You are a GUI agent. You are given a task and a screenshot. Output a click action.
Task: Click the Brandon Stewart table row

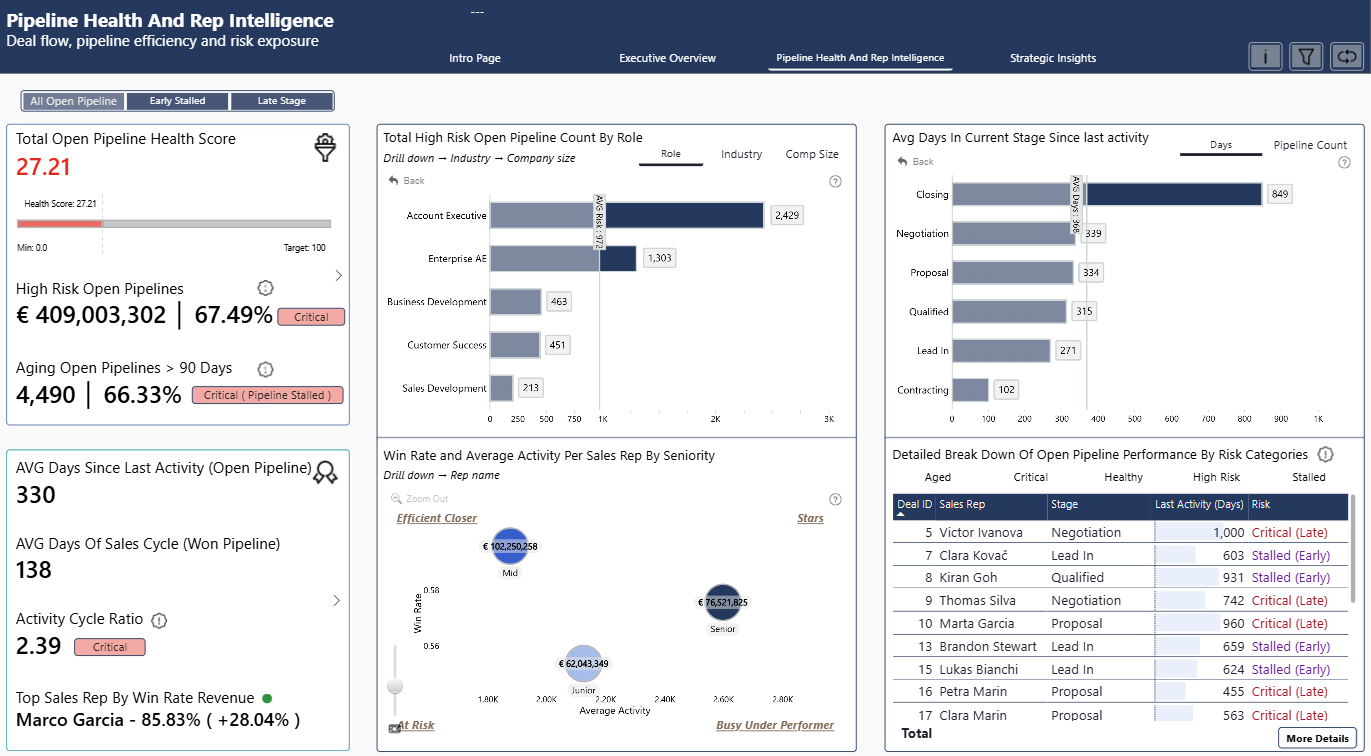[x=1120, y=646]
